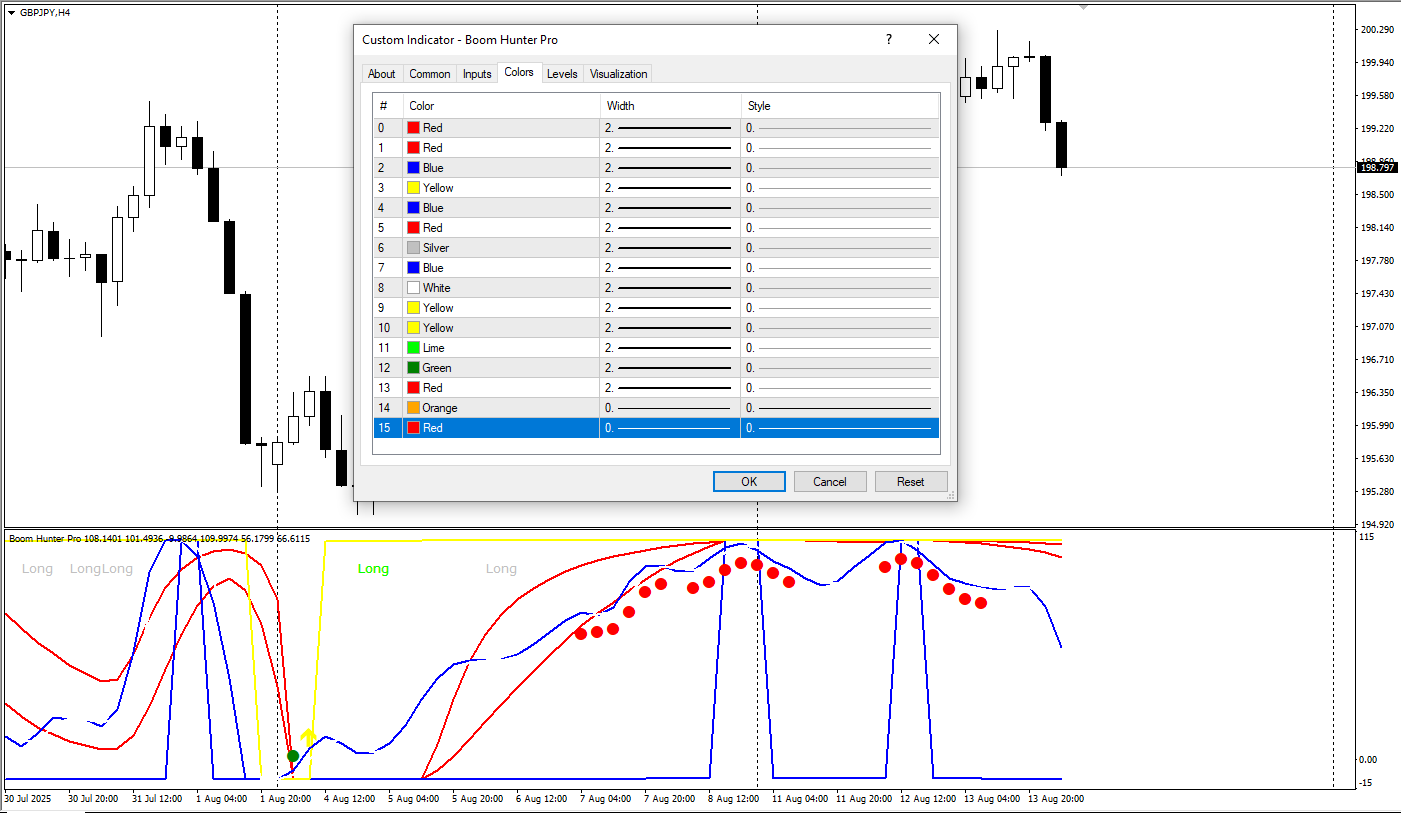1401x813 pixels.
Task: Click the Orange color swatch in row 14
Action: click(413, 408)
